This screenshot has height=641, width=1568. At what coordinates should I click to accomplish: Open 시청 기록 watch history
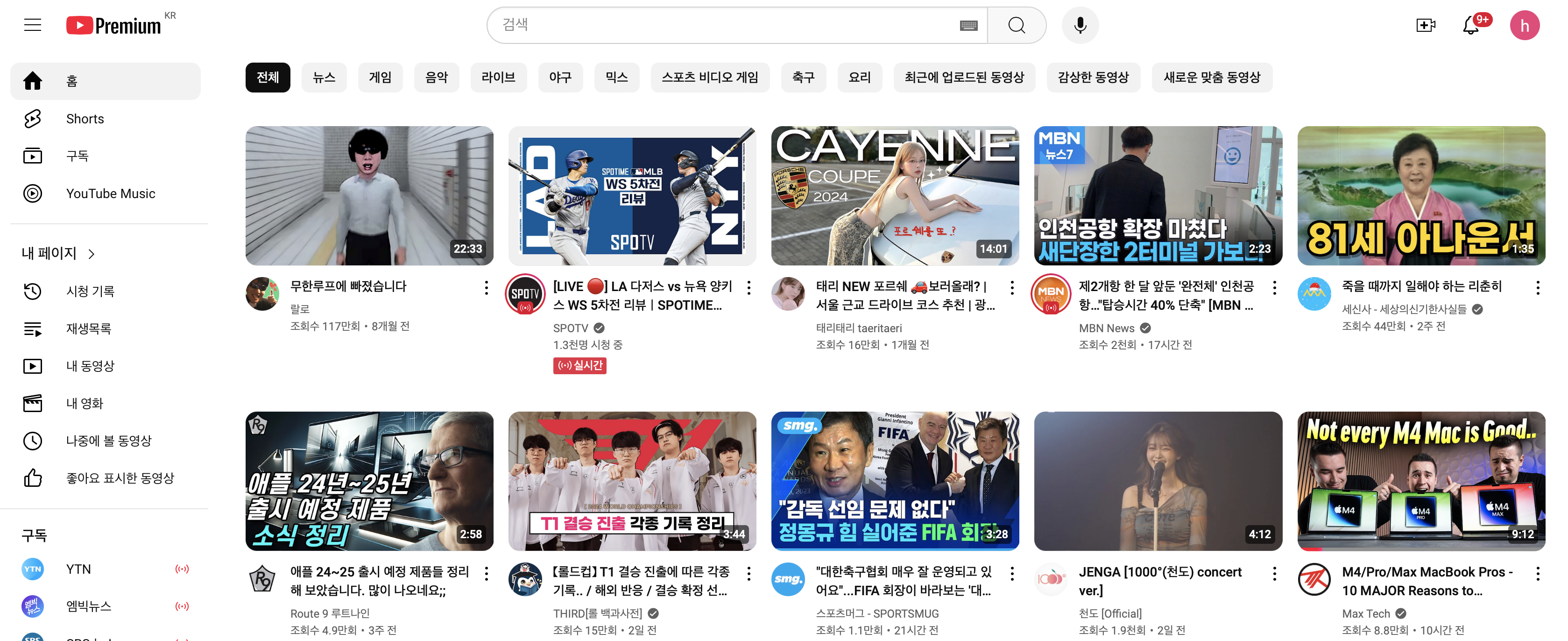[x=90, y=291]
